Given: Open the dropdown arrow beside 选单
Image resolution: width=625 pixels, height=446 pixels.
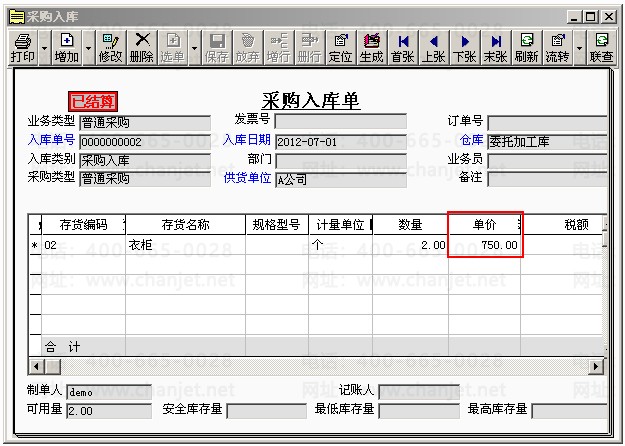Looking at the screenshot, I should pyautogui.click(x=195, y=48).
